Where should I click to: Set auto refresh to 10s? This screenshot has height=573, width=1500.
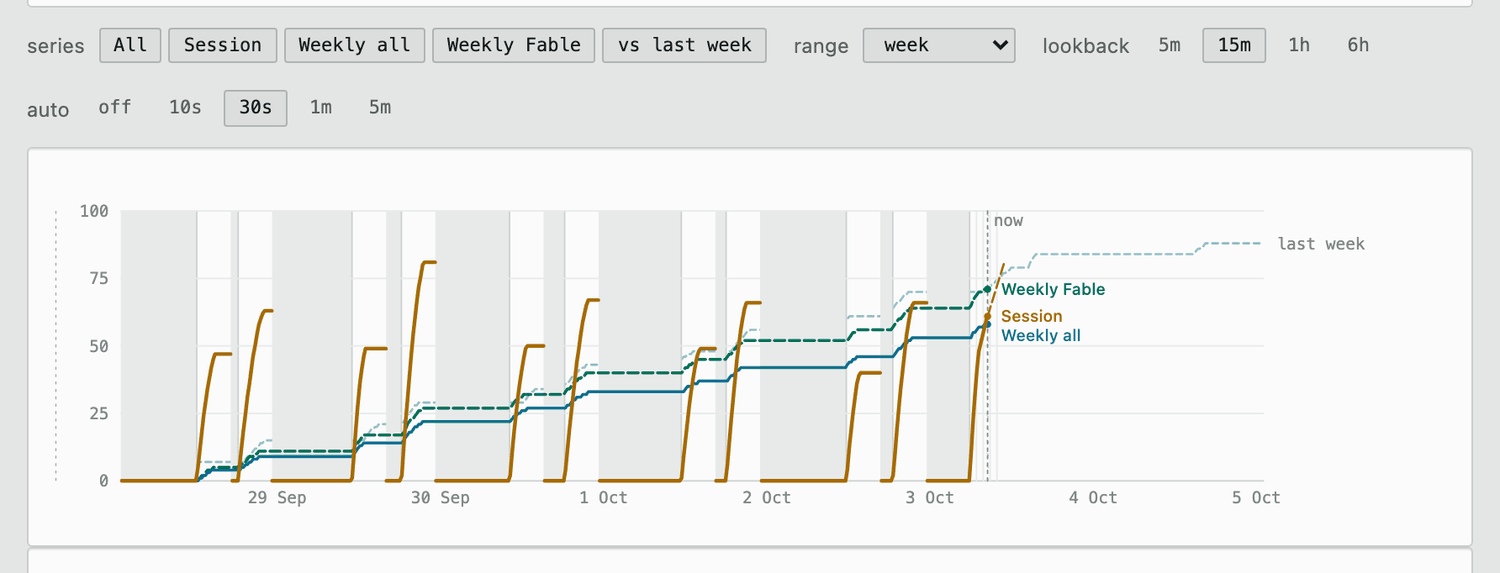coord(185,107)
